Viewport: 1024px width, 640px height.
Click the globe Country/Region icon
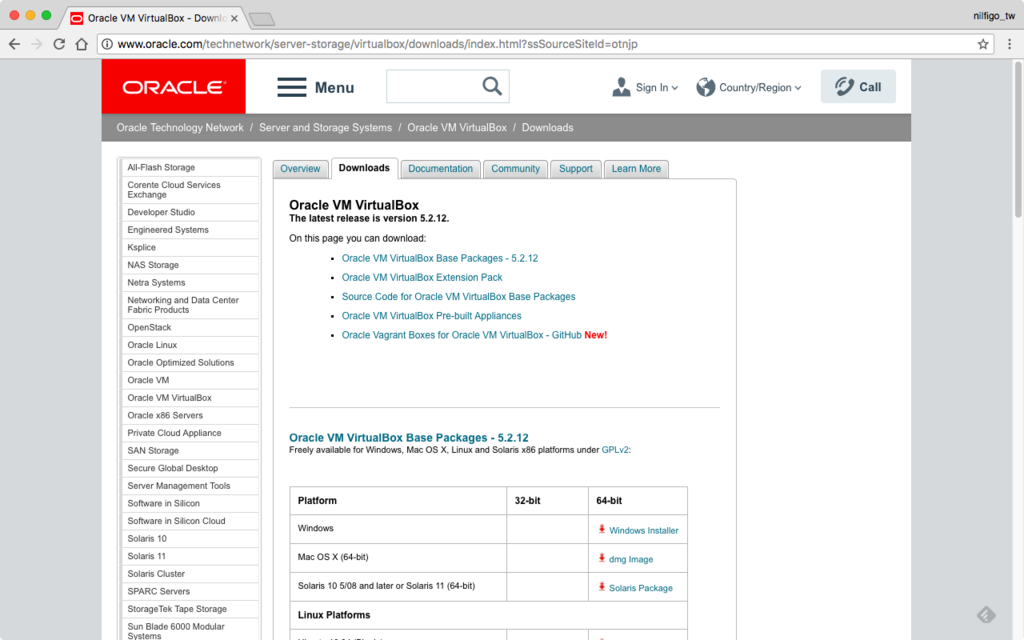click(x=705, y=87)
